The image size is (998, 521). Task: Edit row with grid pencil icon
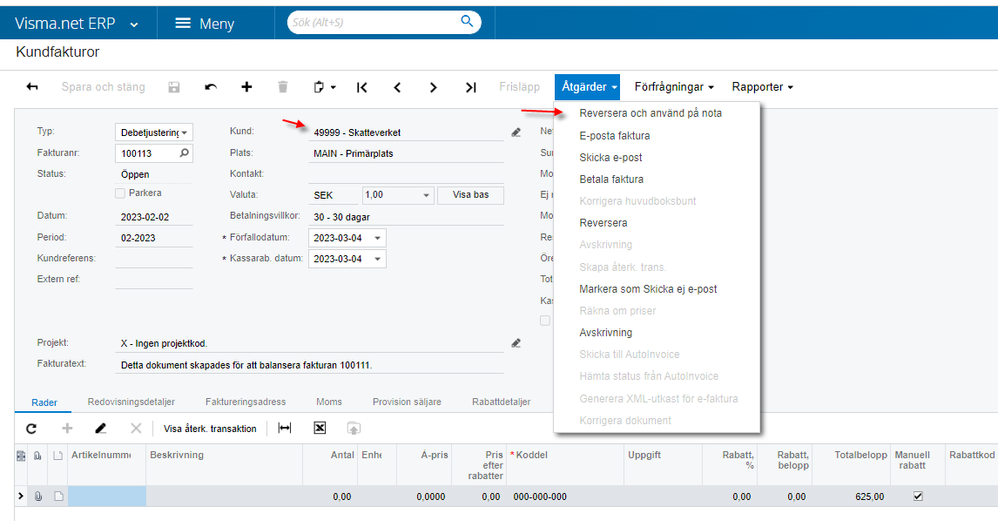(x=101, y=429)
